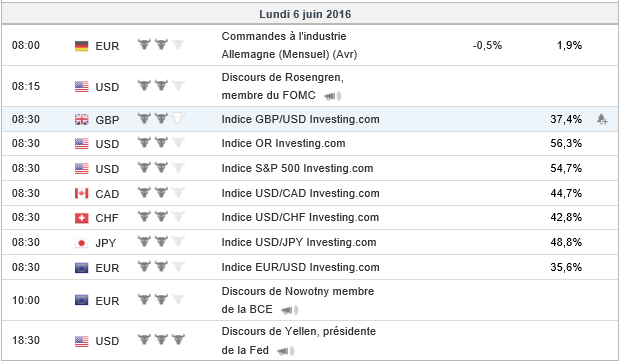This screenshot has width=622, height=363.
Task: Click the speaker icon beside Yellen Fed speech
Action: (286, 351)
